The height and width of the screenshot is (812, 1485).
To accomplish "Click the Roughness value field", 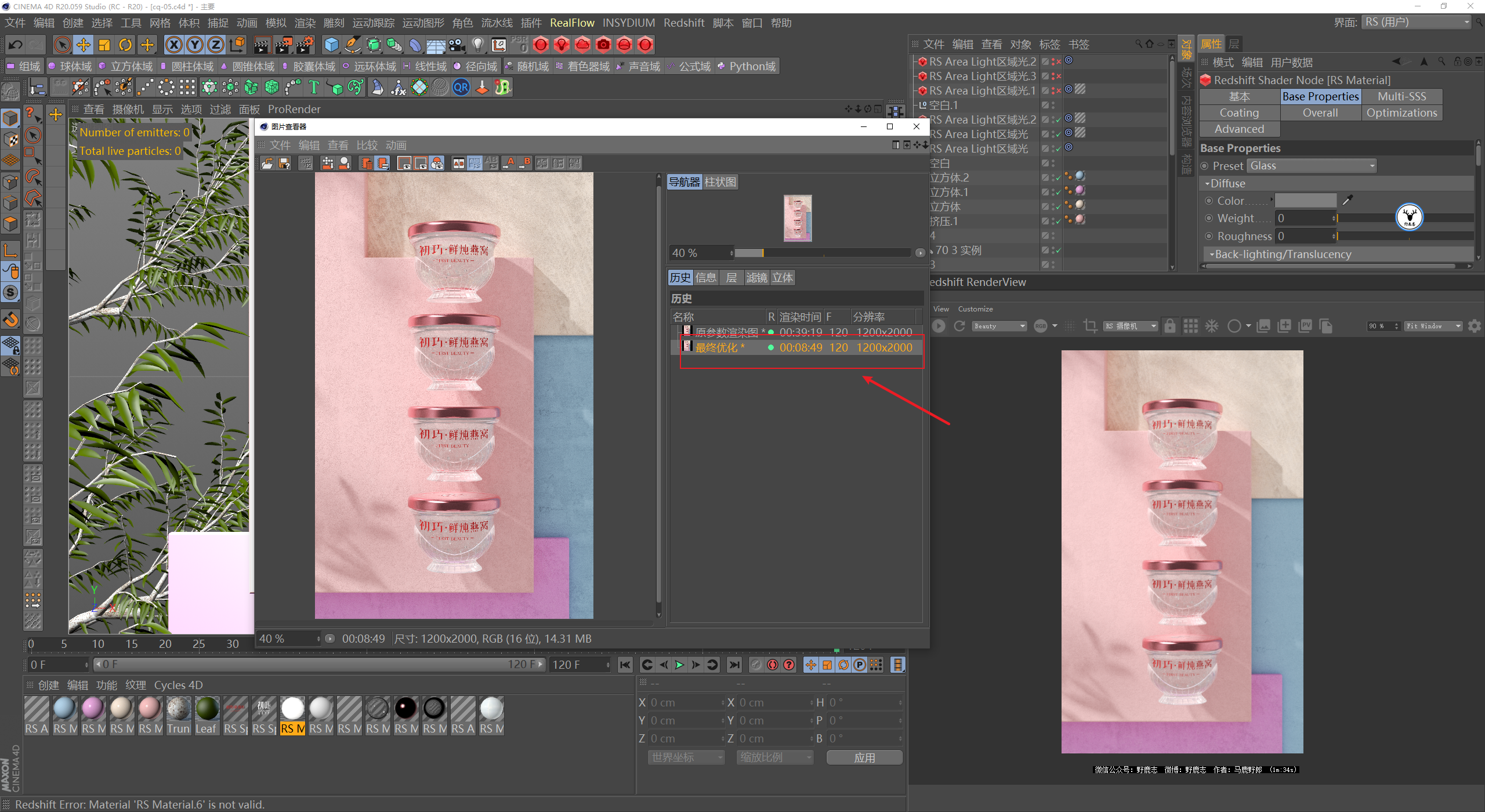I will [1303, 236].
